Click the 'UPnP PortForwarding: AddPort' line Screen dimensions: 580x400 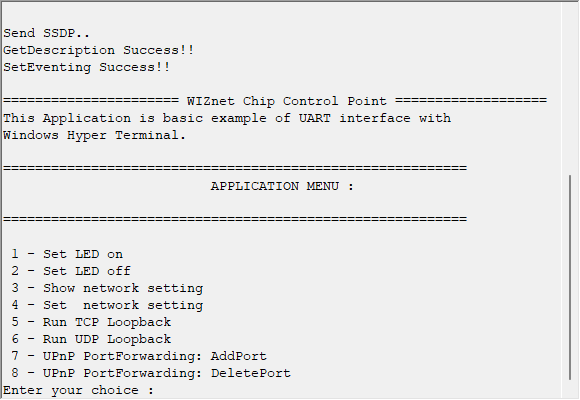pos(155,356)
